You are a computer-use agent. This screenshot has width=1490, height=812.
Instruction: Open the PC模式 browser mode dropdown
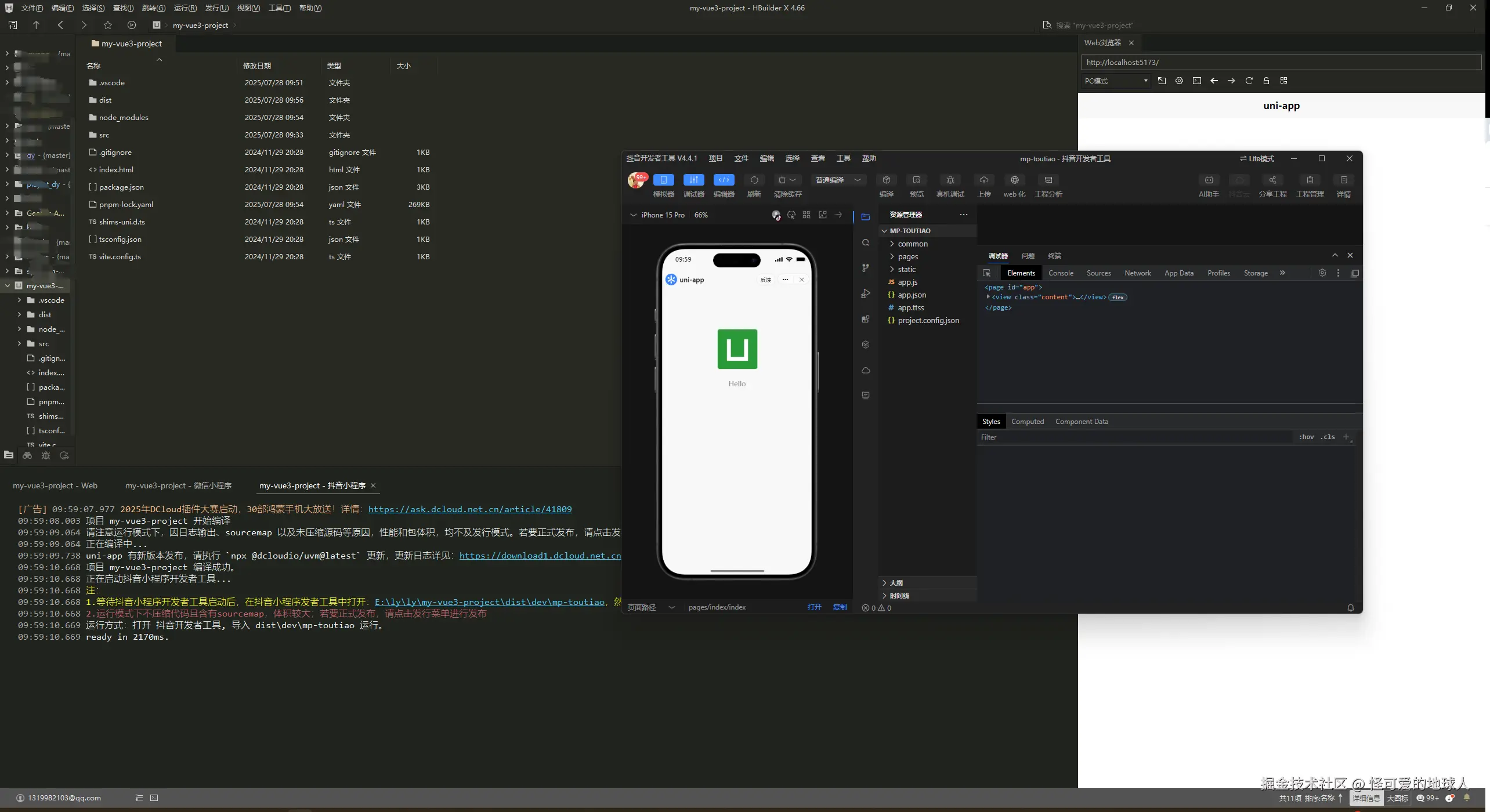point(1116,81)
